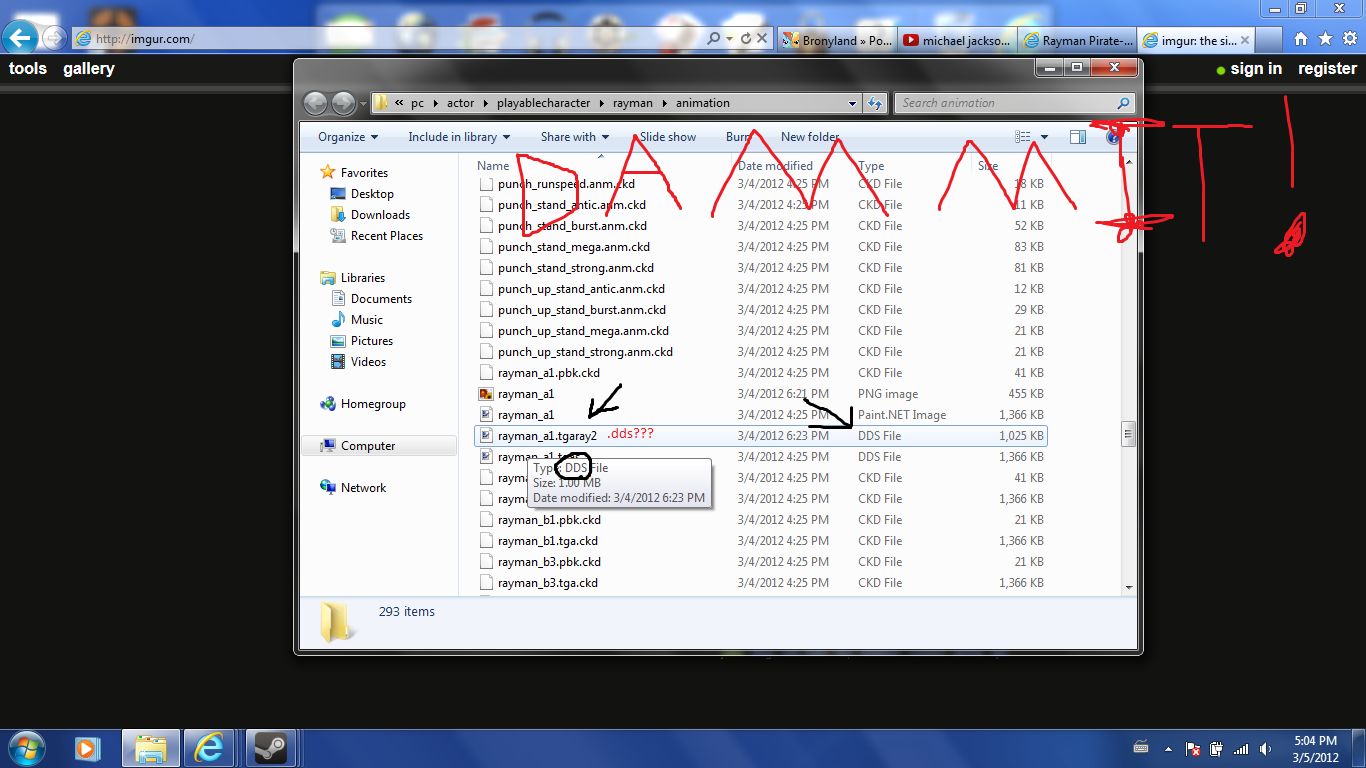Expand the change view options arrow
The width and height of the screenshot is (1366, 768).
click(1045, 137)
